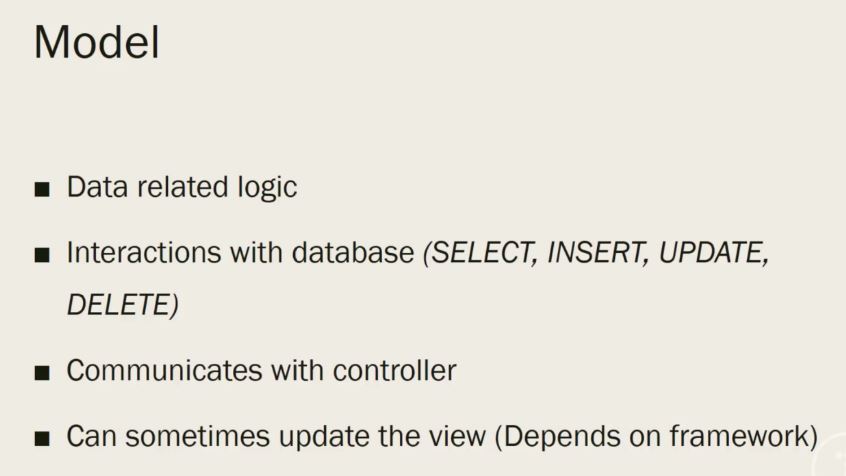Select the "Data related logic" text line
The width and height of the screenshot is (846, 476).
181,187
